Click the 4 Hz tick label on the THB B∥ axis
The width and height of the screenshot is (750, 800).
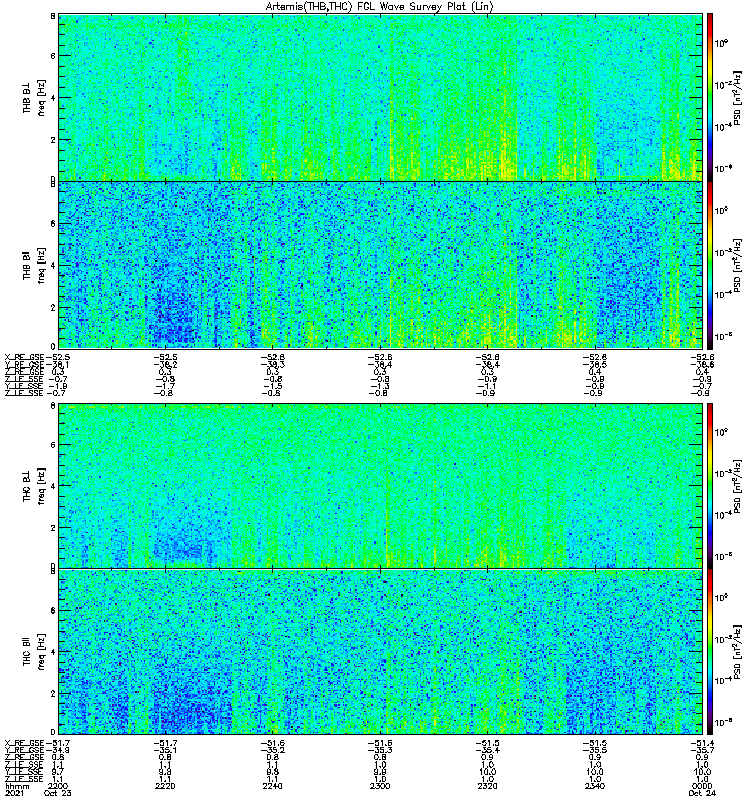[53, 266]
